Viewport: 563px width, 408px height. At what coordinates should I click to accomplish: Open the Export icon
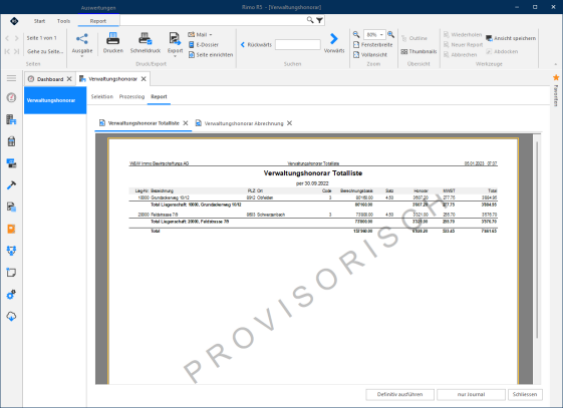pyautogui.click(x=175, y=39)
